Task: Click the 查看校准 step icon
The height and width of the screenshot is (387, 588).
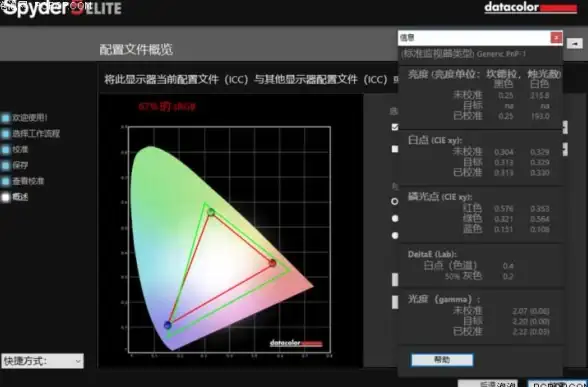Action: [6, 181]
